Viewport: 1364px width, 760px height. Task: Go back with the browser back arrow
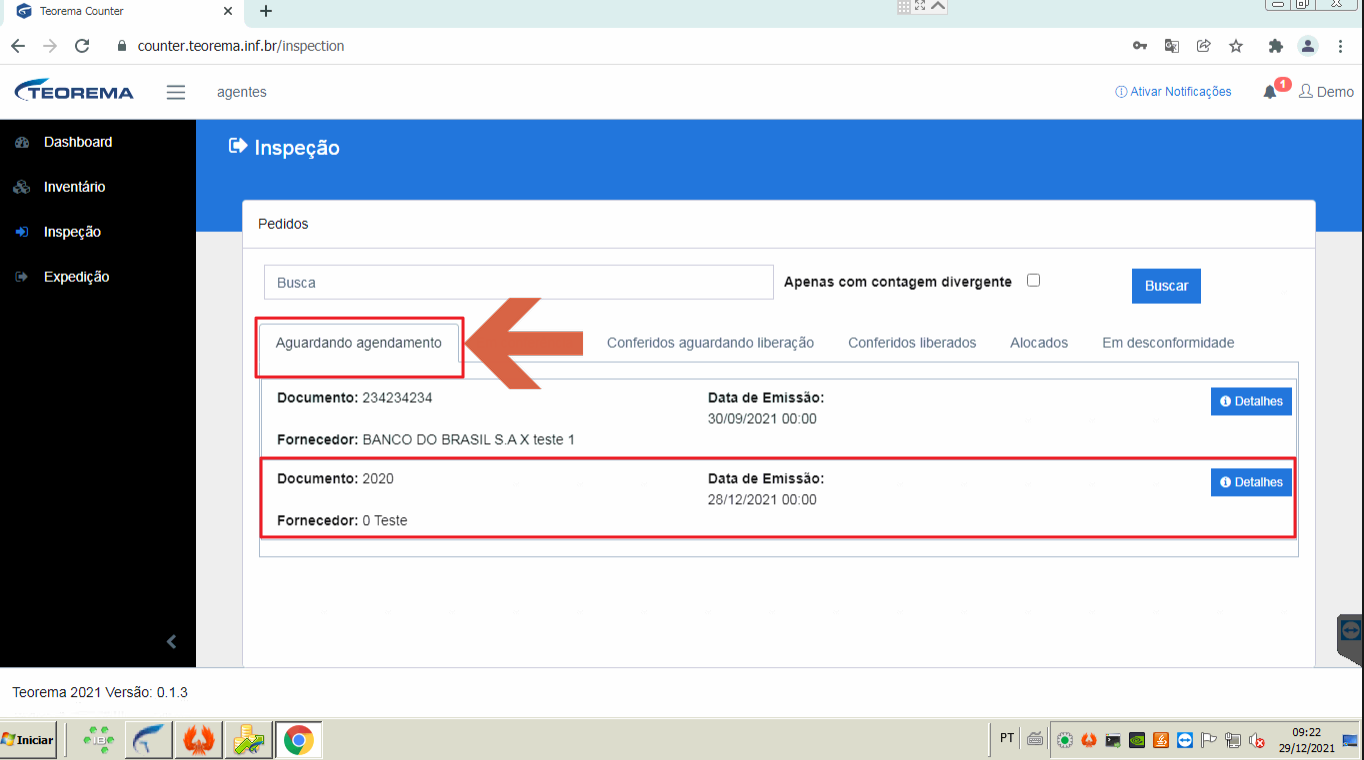point(18,46)
